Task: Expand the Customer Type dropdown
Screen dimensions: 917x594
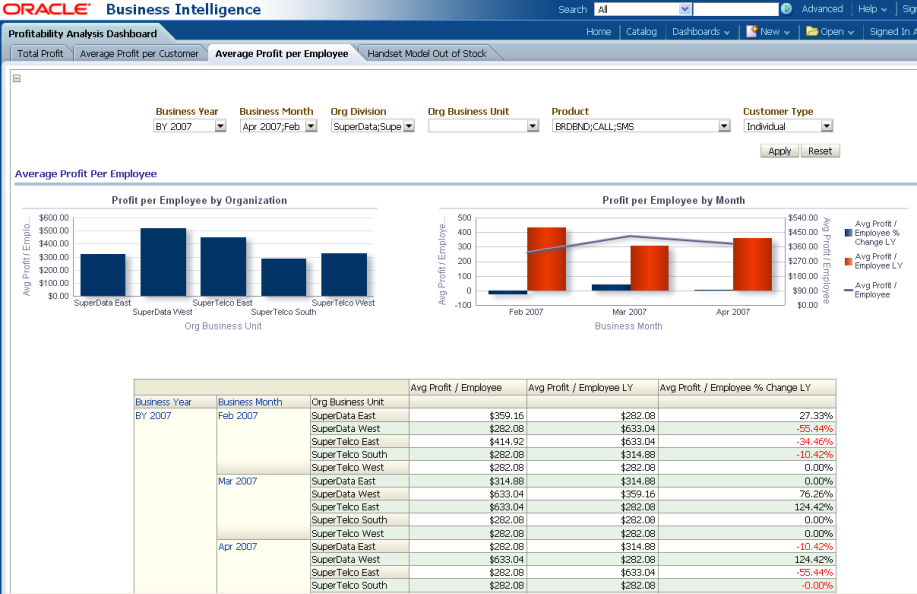Action: [x=826, y=126]
